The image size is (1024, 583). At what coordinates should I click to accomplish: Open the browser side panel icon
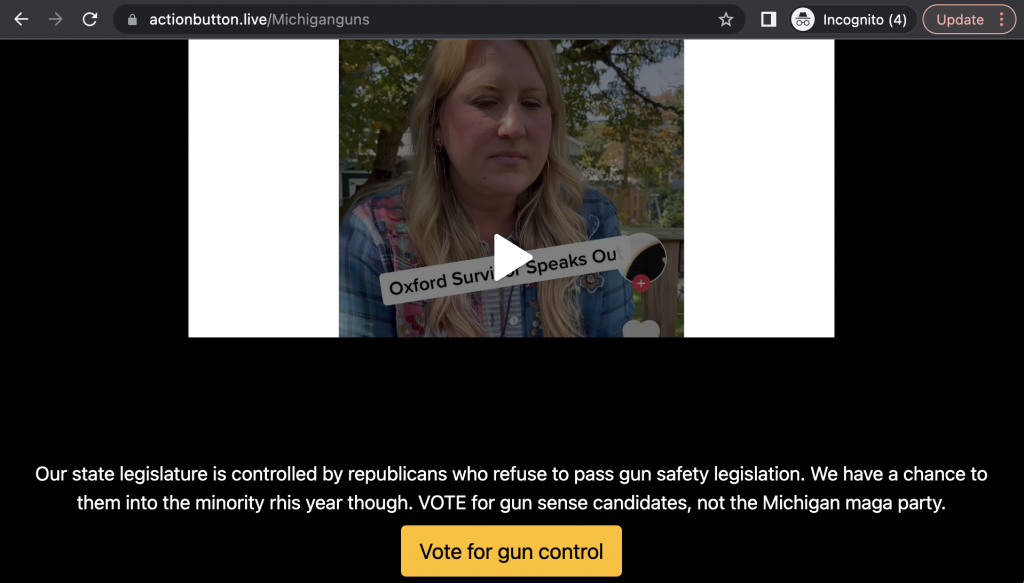click(x=769, y=20)
